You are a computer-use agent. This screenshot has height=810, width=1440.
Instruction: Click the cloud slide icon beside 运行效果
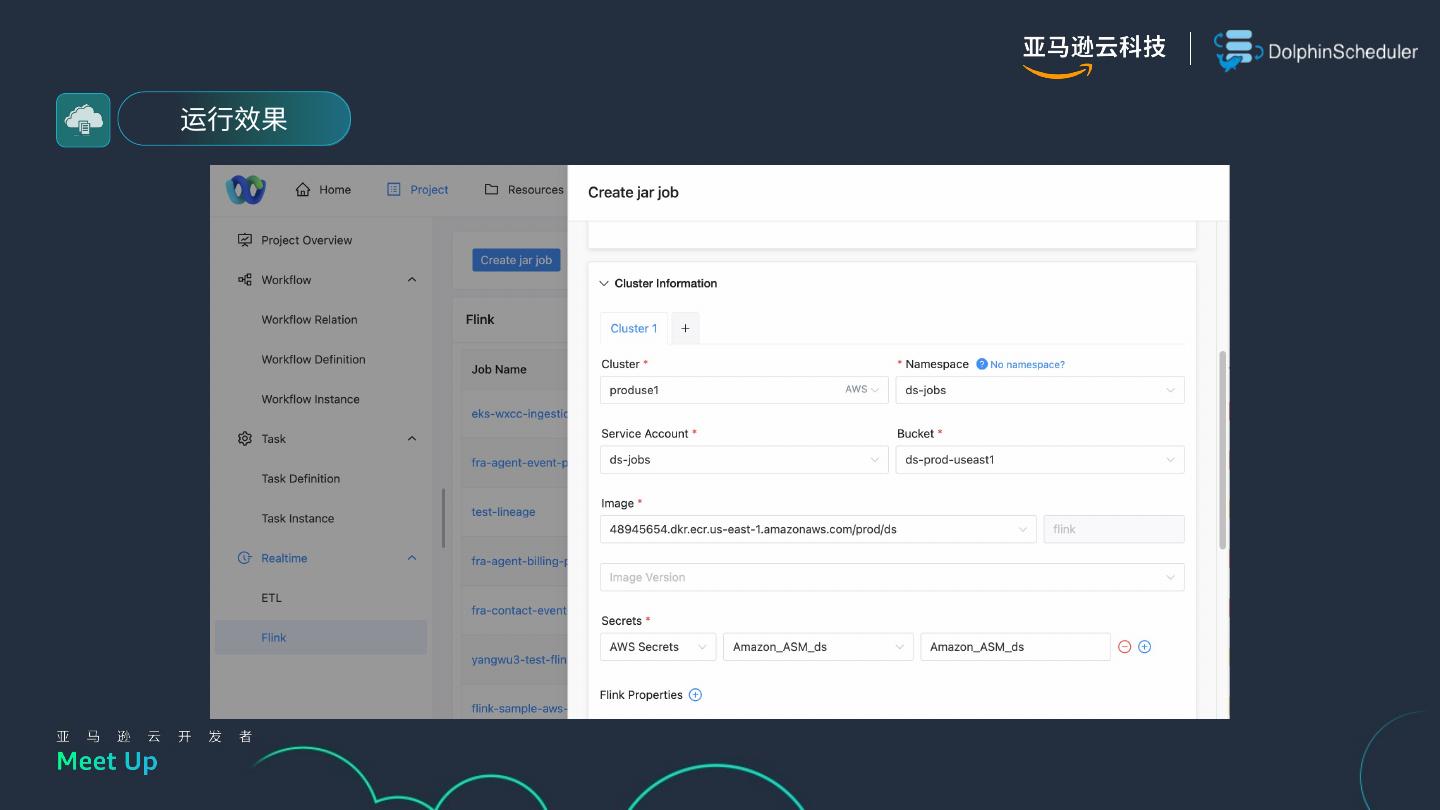[83, 120]
